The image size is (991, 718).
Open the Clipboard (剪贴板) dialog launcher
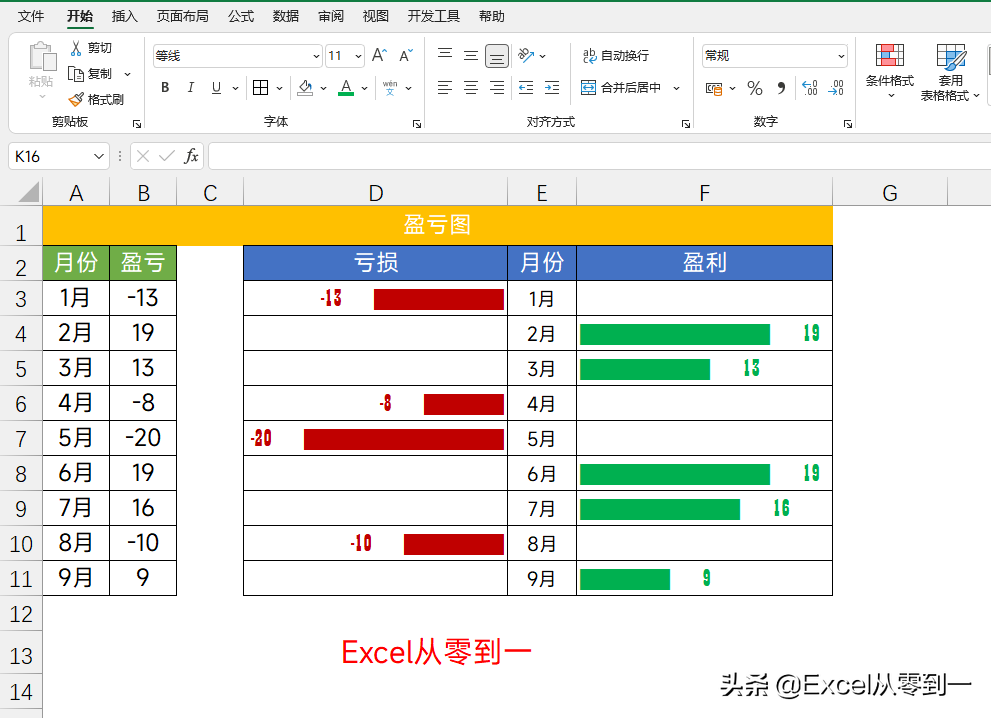pos(137,124)
